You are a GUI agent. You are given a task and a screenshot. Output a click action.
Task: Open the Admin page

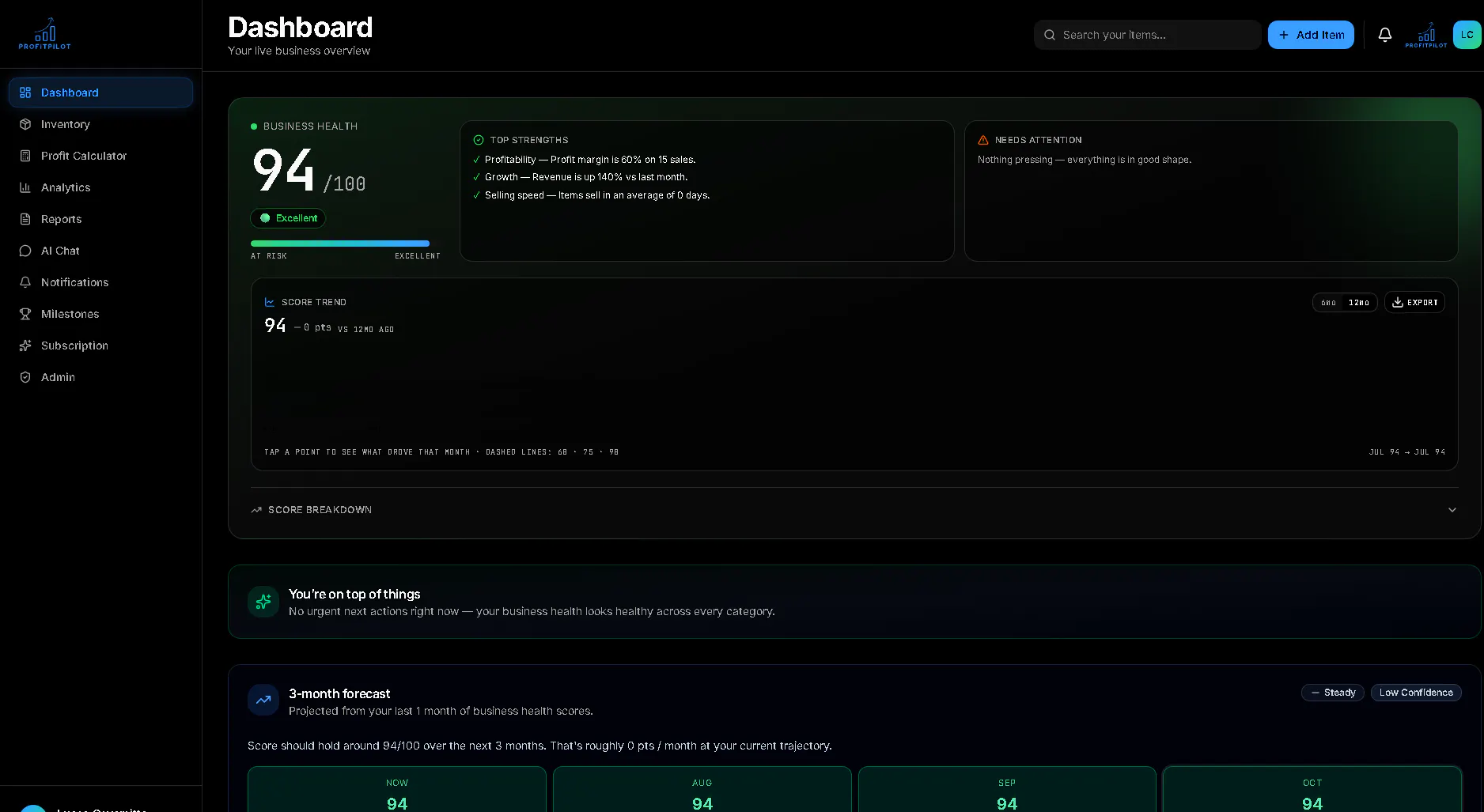point(100,377)
